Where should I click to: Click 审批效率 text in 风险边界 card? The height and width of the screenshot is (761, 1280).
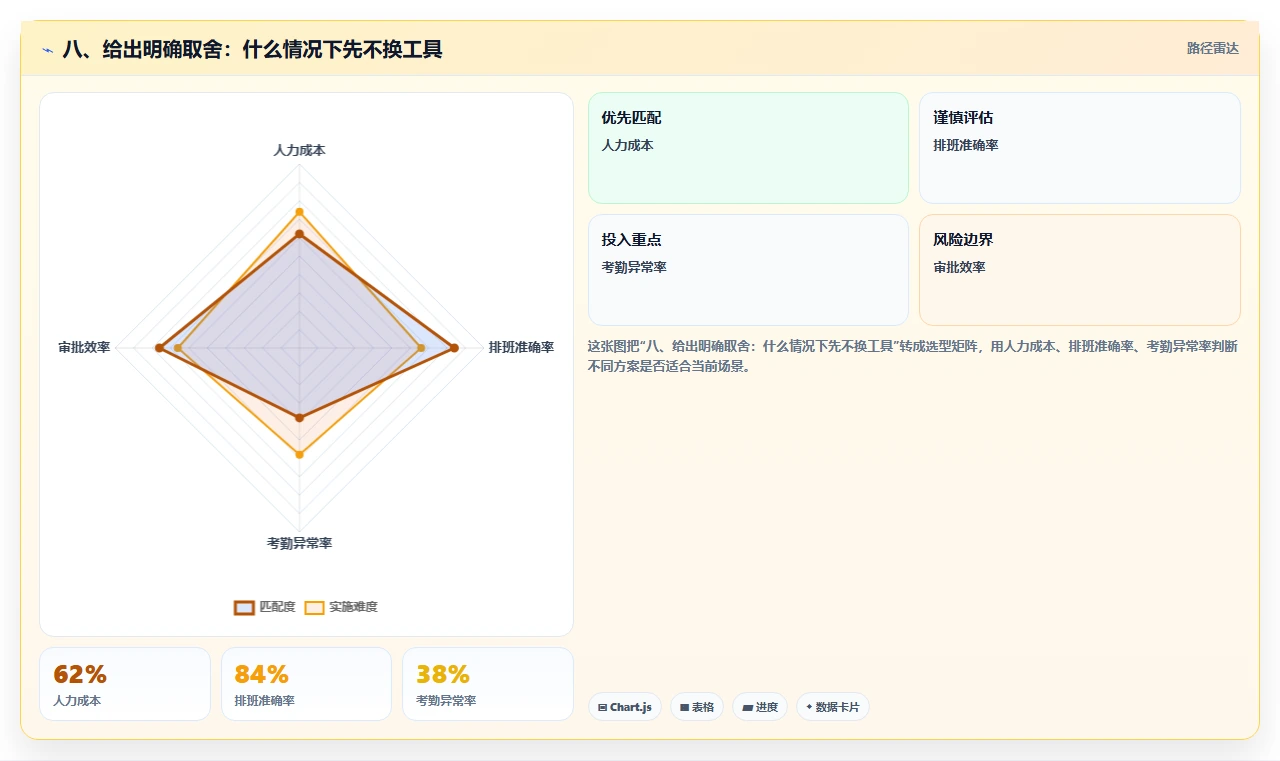coord(959,267)
